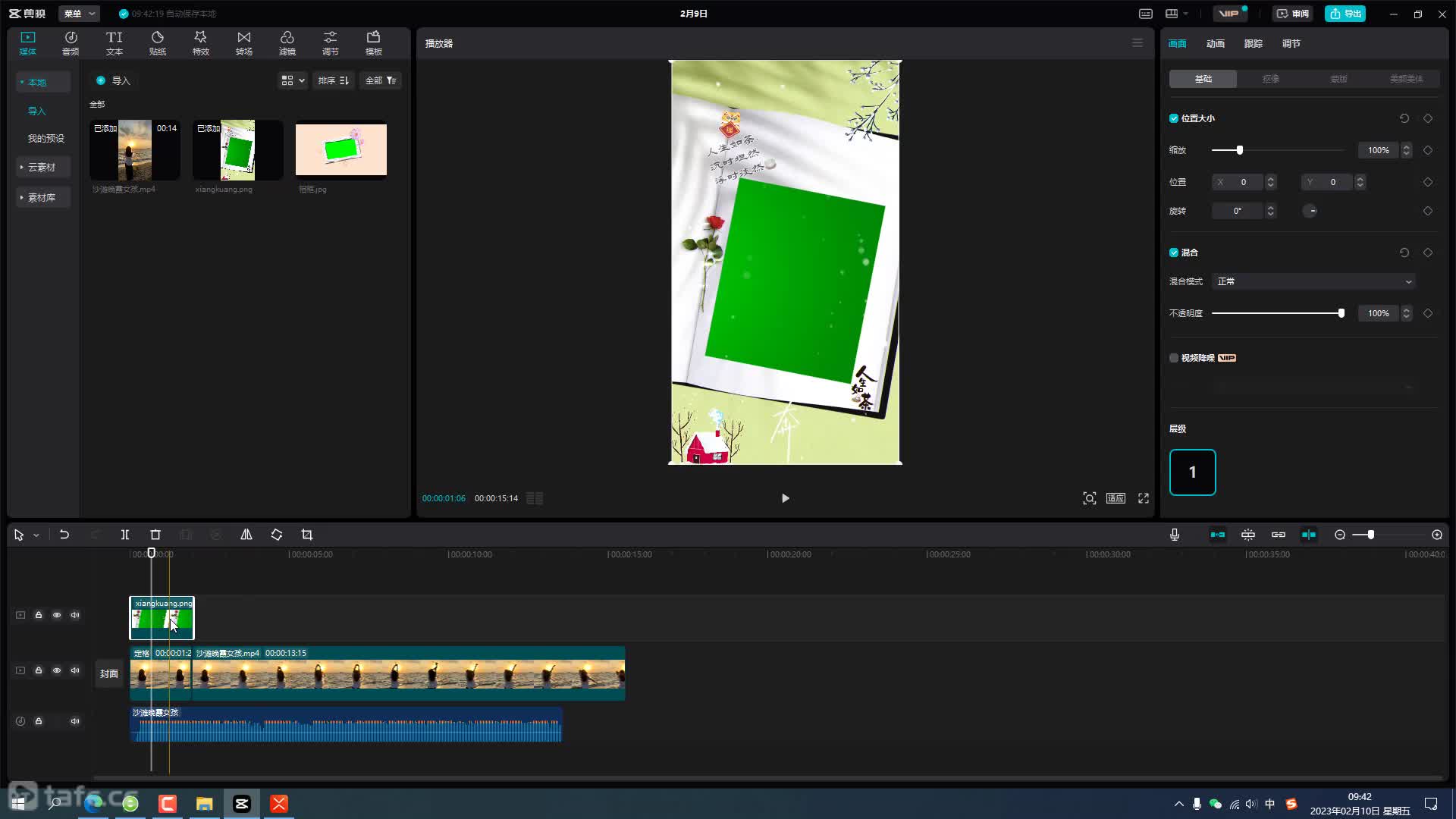Zoom in timeline with plus icon
The height and width of the screenshot is (819, 1456).
click(1437, 535)
